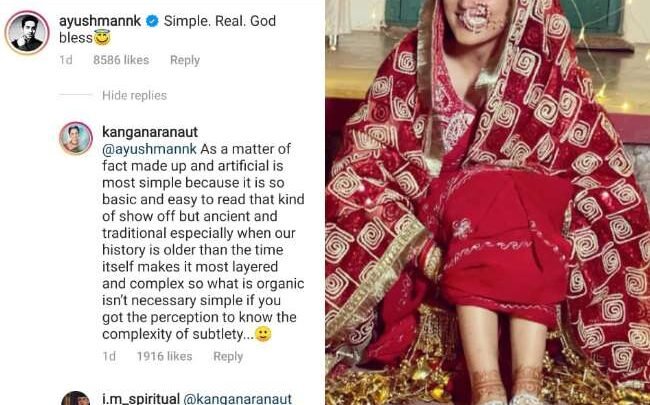Open ayushmannk's profile picture

click(x=27, y=32)
